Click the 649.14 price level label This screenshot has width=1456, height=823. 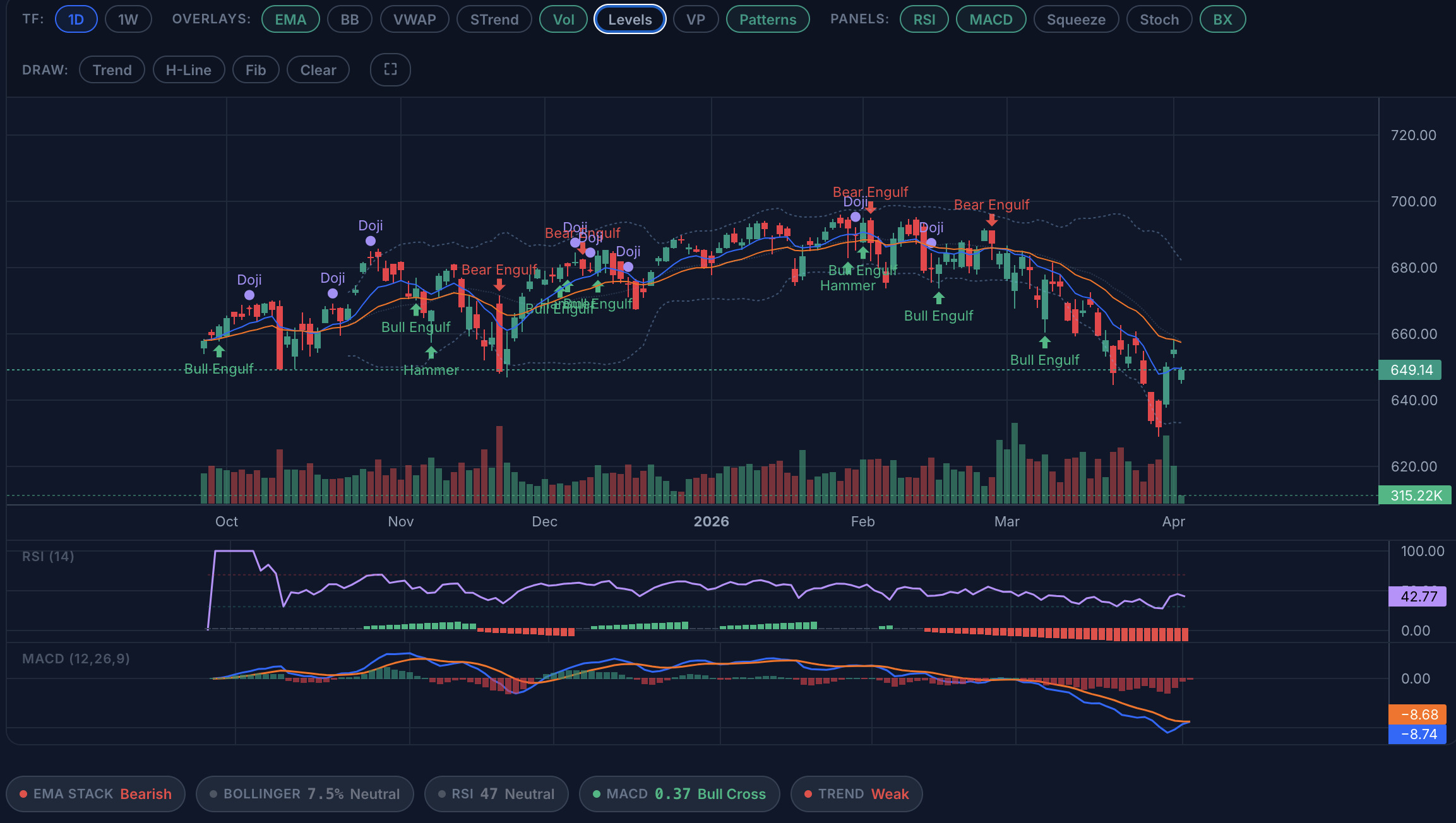point(1411,370)
